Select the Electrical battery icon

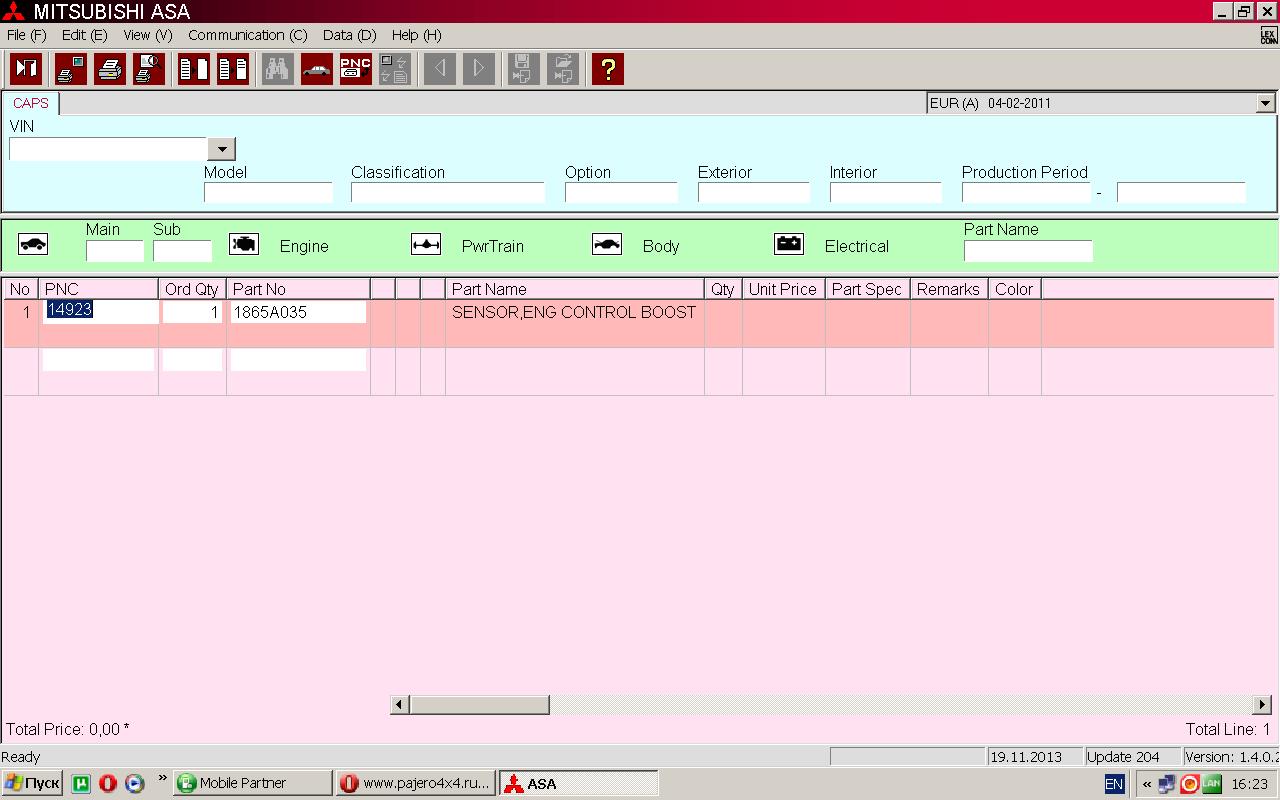tap(789, 245)
